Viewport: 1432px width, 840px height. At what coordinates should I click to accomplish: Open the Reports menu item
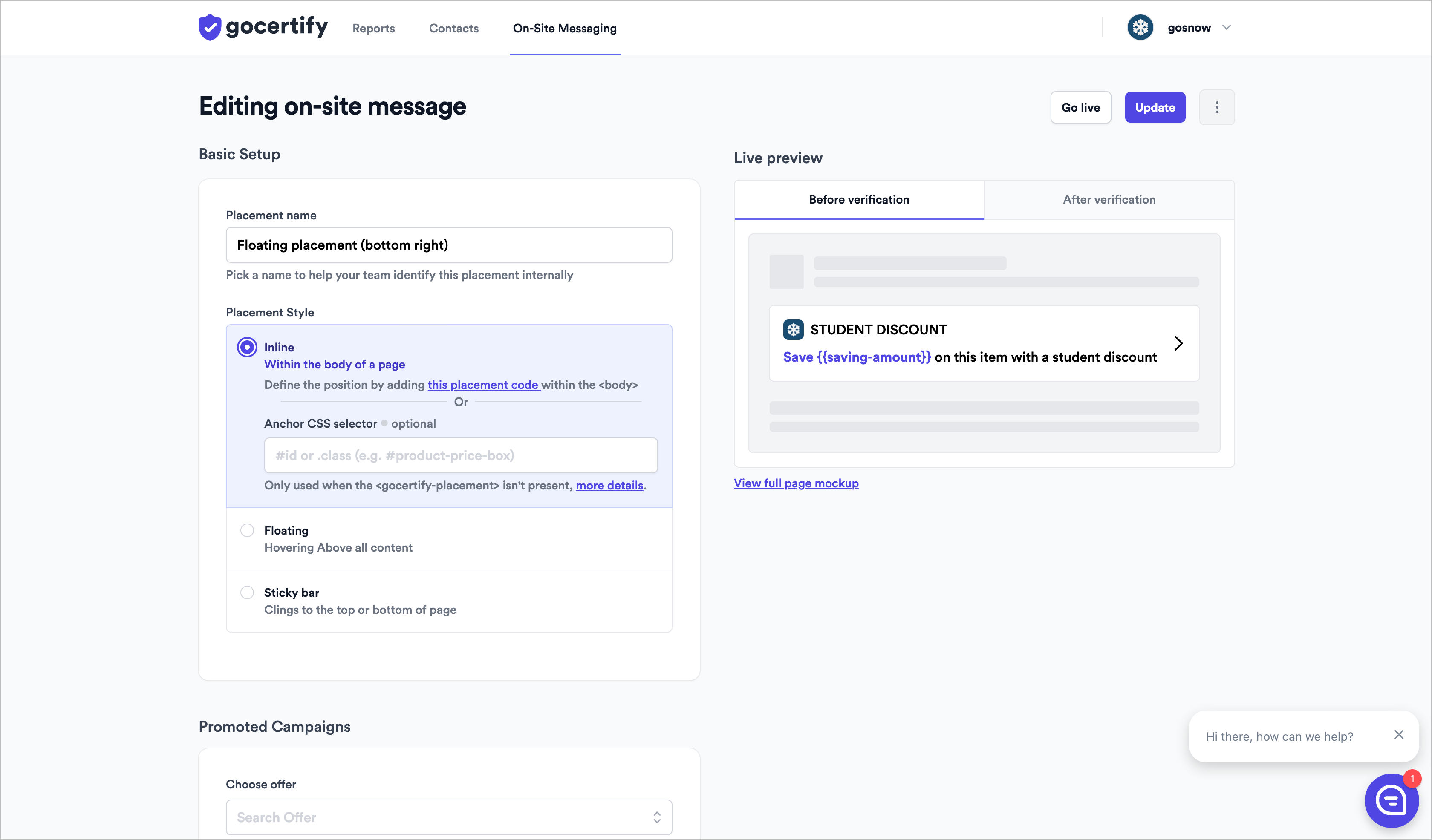tap(373, 29)
